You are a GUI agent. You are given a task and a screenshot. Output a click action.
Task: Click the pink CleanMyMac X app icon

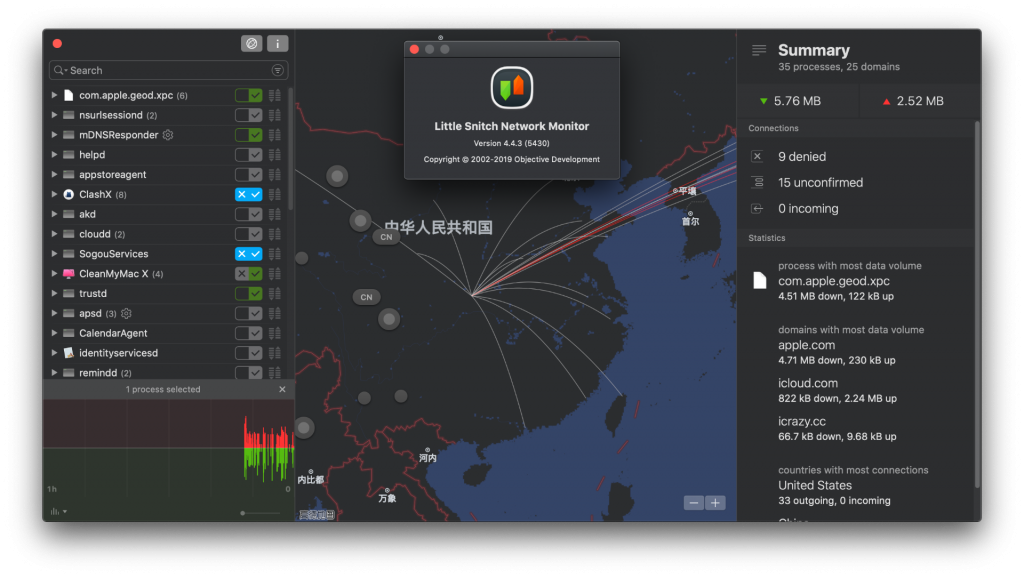coord(69,274)
